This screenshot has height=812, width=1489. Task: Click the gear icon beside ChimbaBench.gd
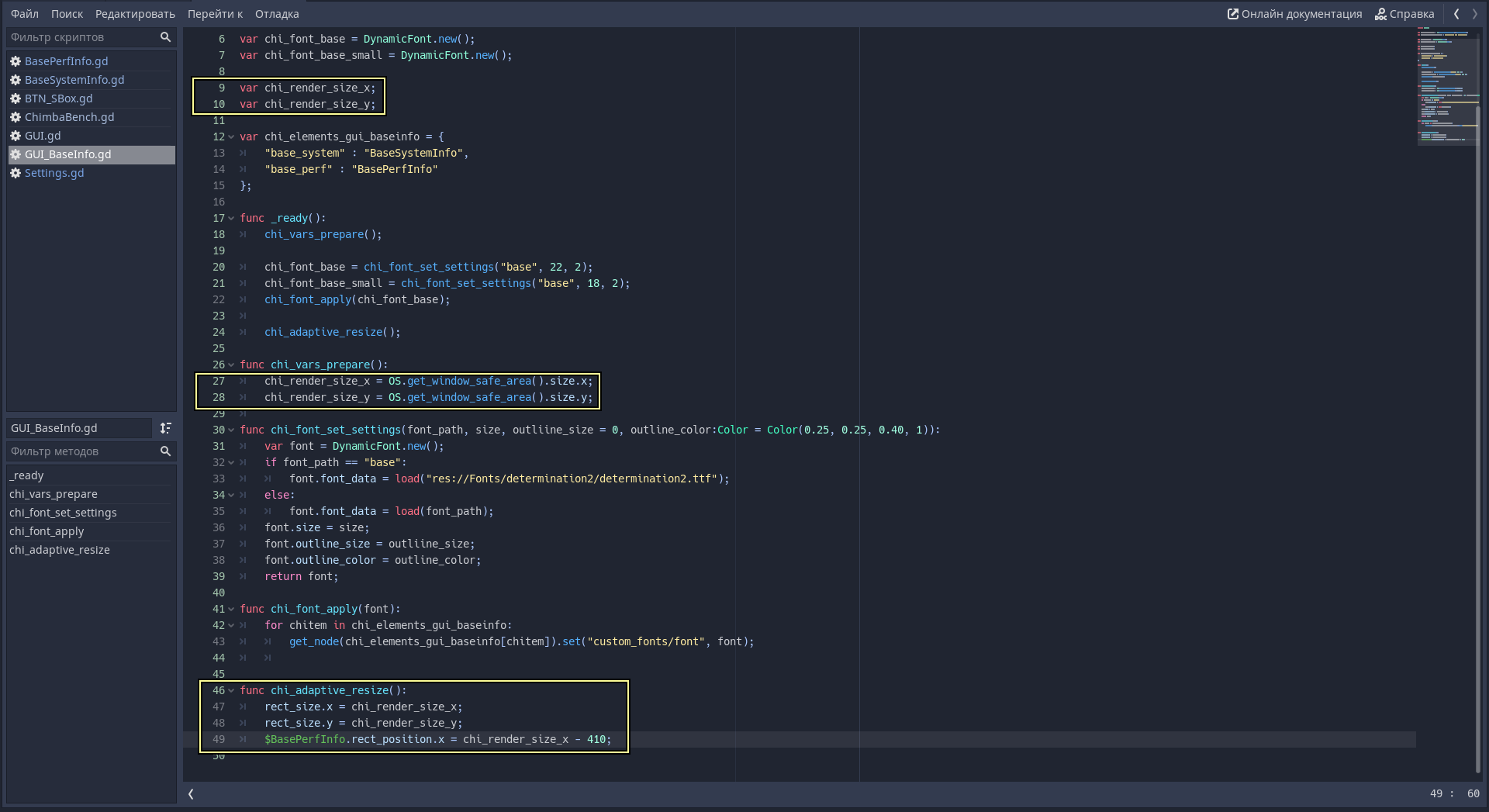(x=16, y=117)
